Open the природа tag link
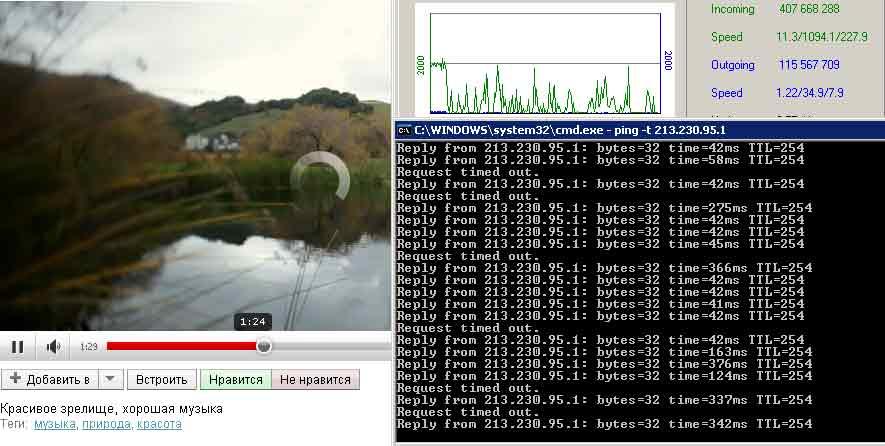Image resolution: width=885 pixels, height=446 pixels. pyautogui.click(x=106, y=425)
